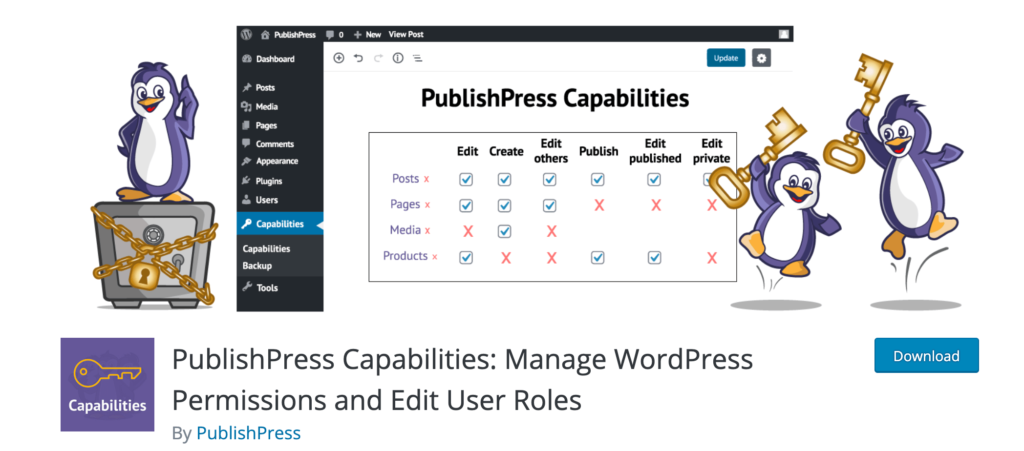The image size is (1024, 451).
Task: Click the redo arrow icon
Action: (x=377, y=58)
